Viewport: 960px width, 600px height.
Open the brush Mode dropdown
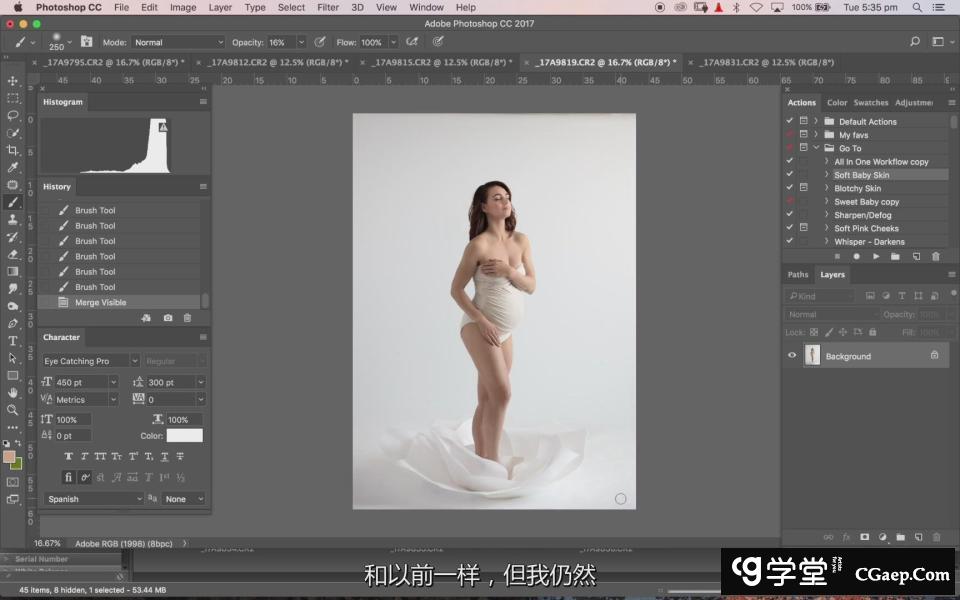[x=178, y=43]
